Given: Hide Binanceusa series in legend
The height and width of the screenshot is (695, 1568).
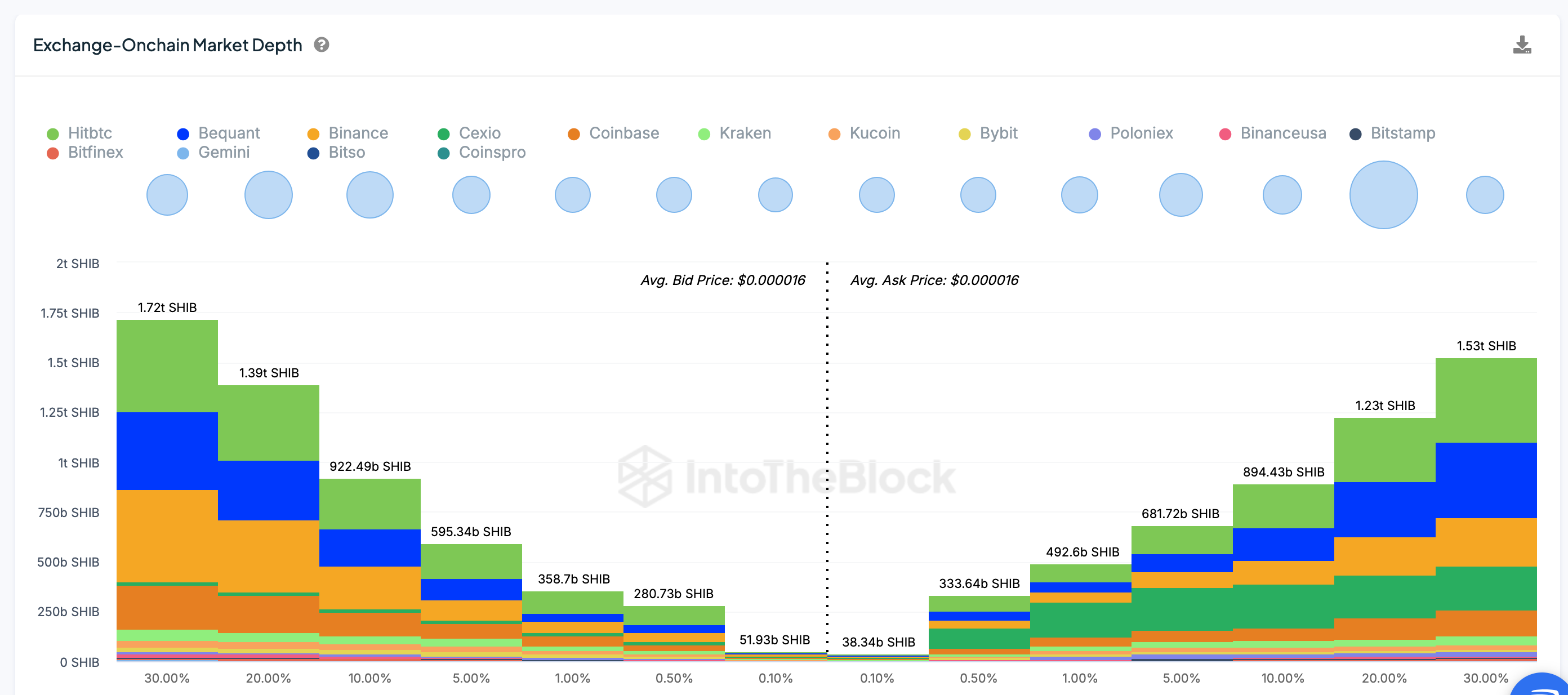Looking at the screenshot, I should coord(1273,133).
